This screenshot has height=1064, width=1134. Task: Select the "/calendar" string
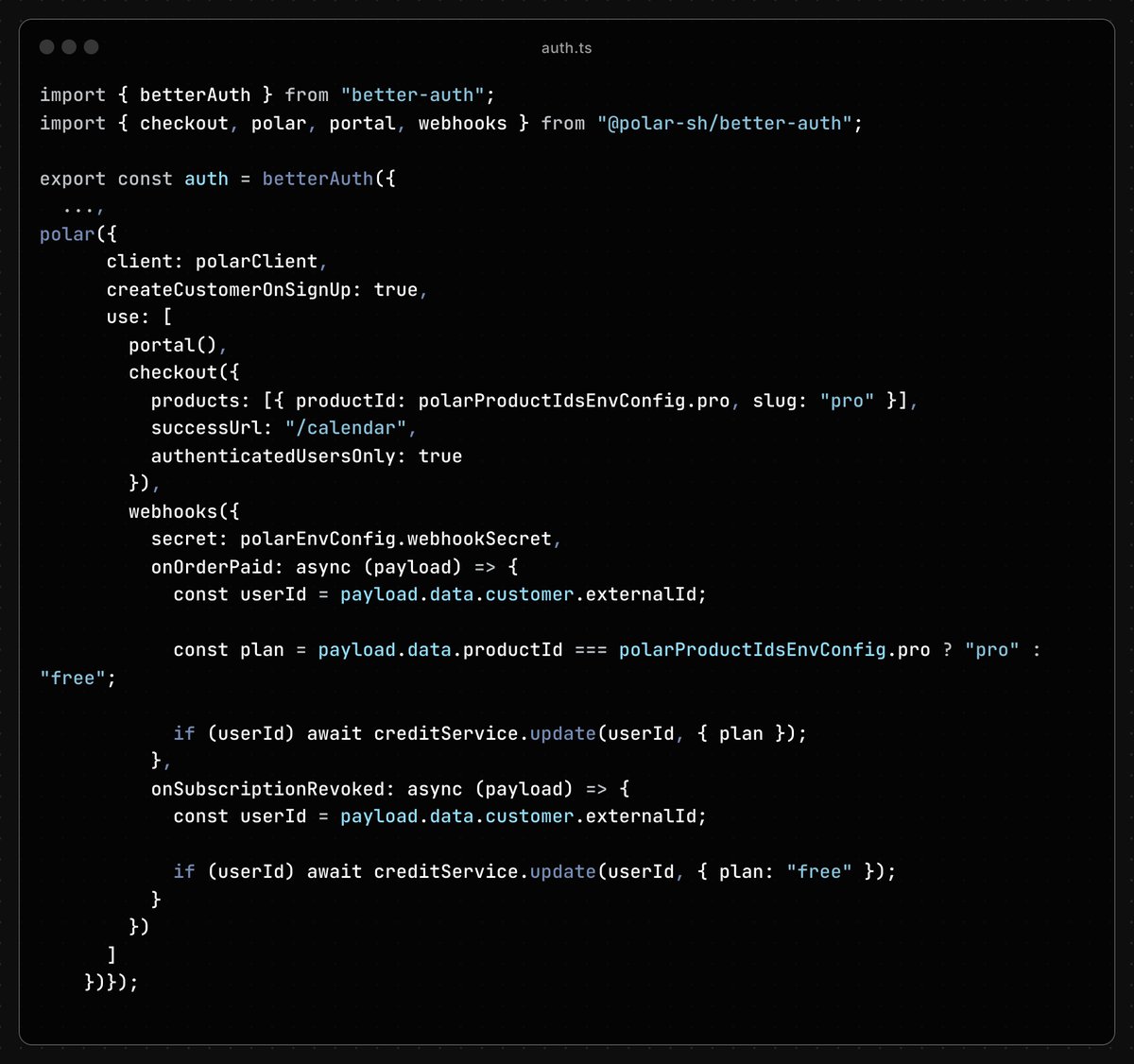[346, 428]
